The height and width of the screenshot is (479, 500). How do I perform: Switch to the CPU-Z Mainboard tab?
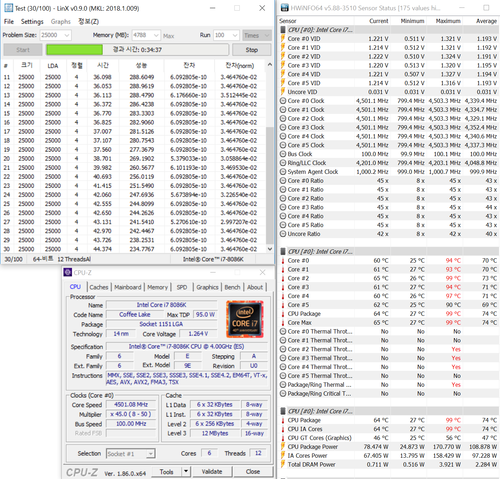coord(128,287)
